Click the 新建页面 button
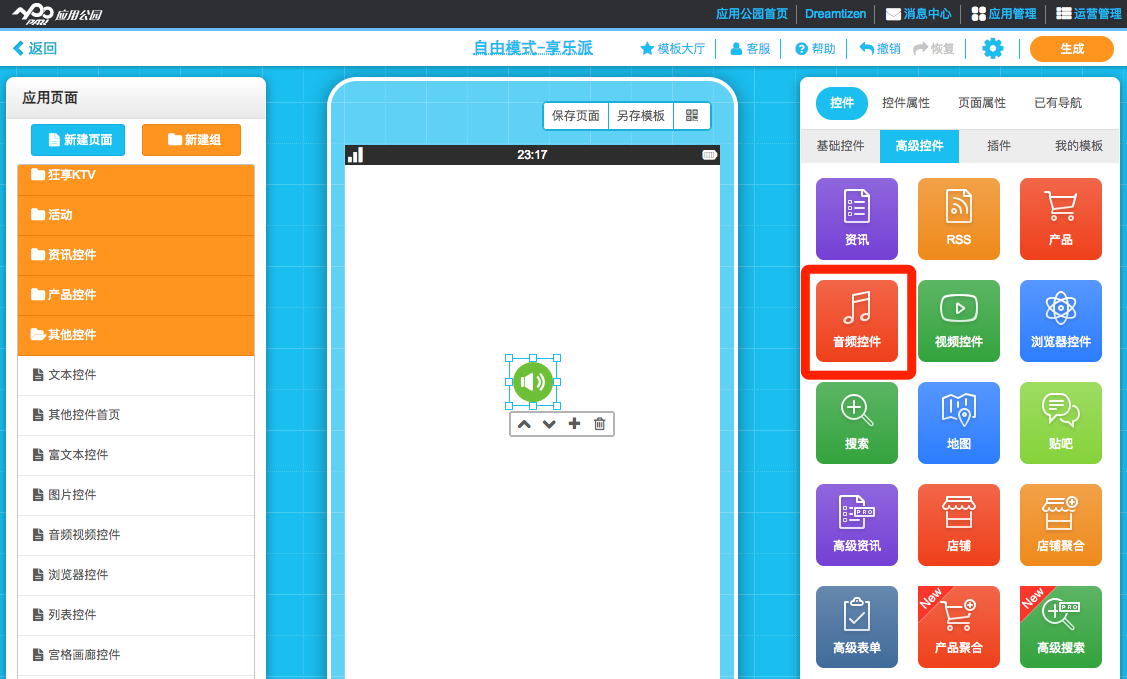This screenshot has width=1127, height=679. (x=78, y=140)
